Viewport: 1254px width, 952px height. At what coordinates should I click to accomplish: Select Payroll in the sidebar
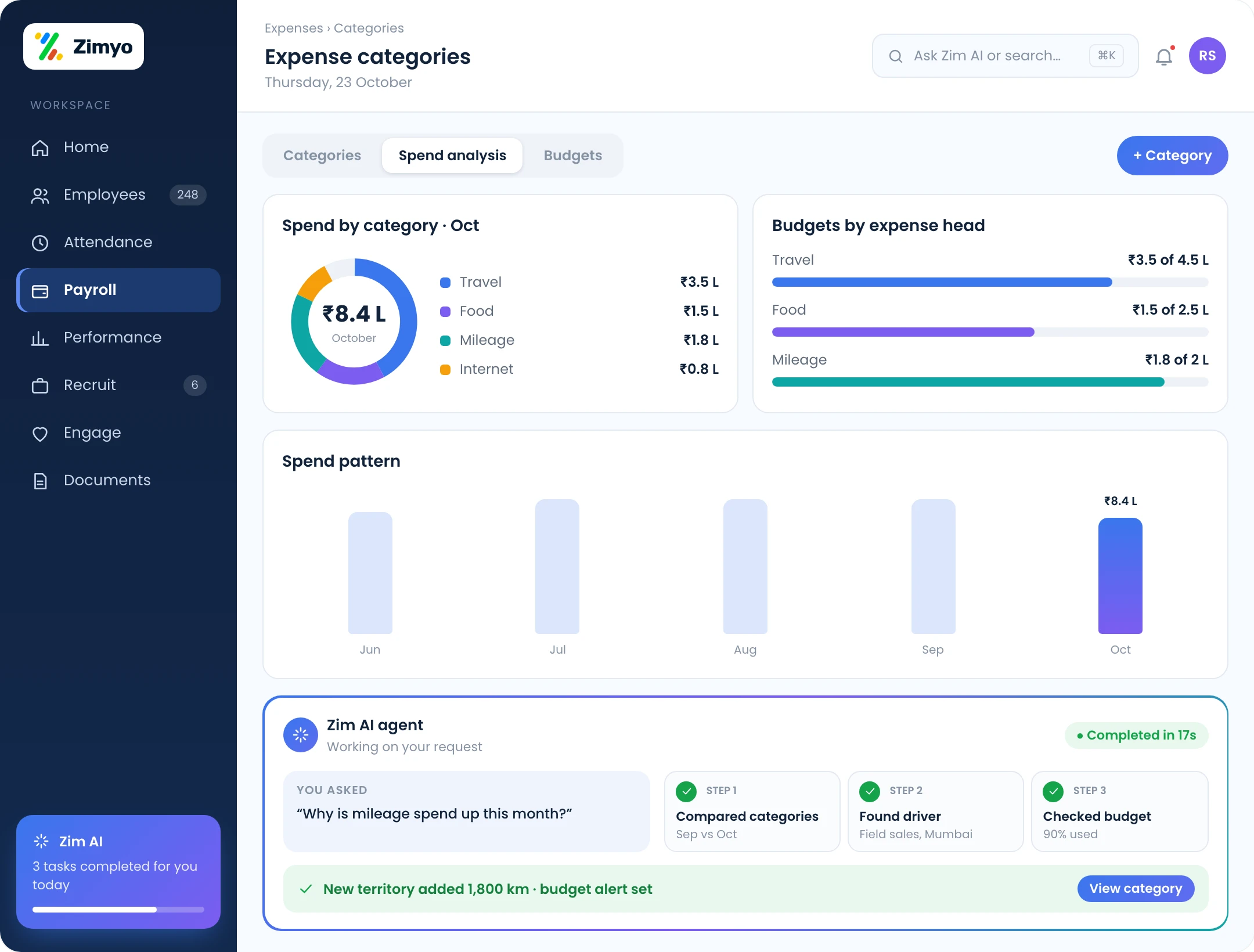pyautogui.click(x=118, y=290)
